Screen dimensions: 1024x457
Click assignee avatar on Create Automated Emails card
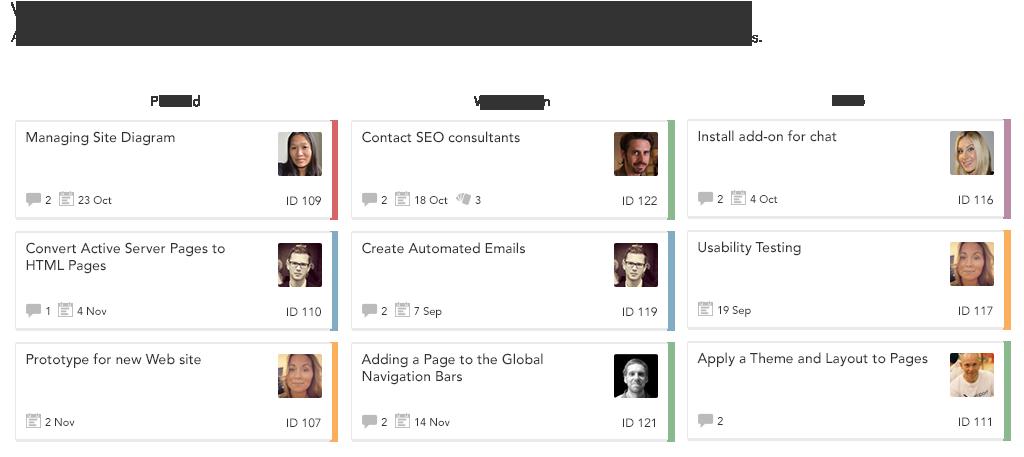(x=636, y=265)
